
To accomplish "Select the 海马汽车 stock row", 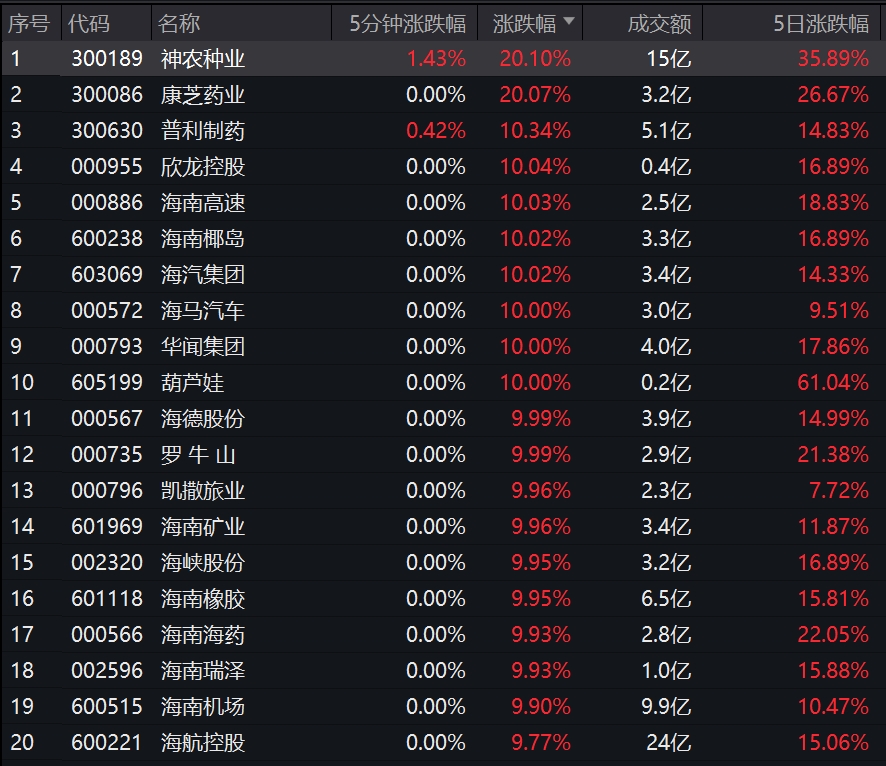I will 443,310.
